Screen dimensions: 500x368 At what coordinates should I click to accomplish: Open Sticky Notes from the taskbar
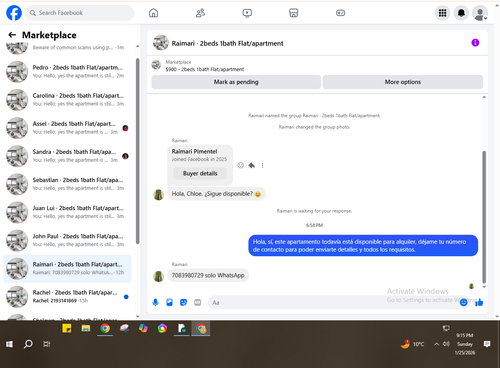tap(67, 329)
